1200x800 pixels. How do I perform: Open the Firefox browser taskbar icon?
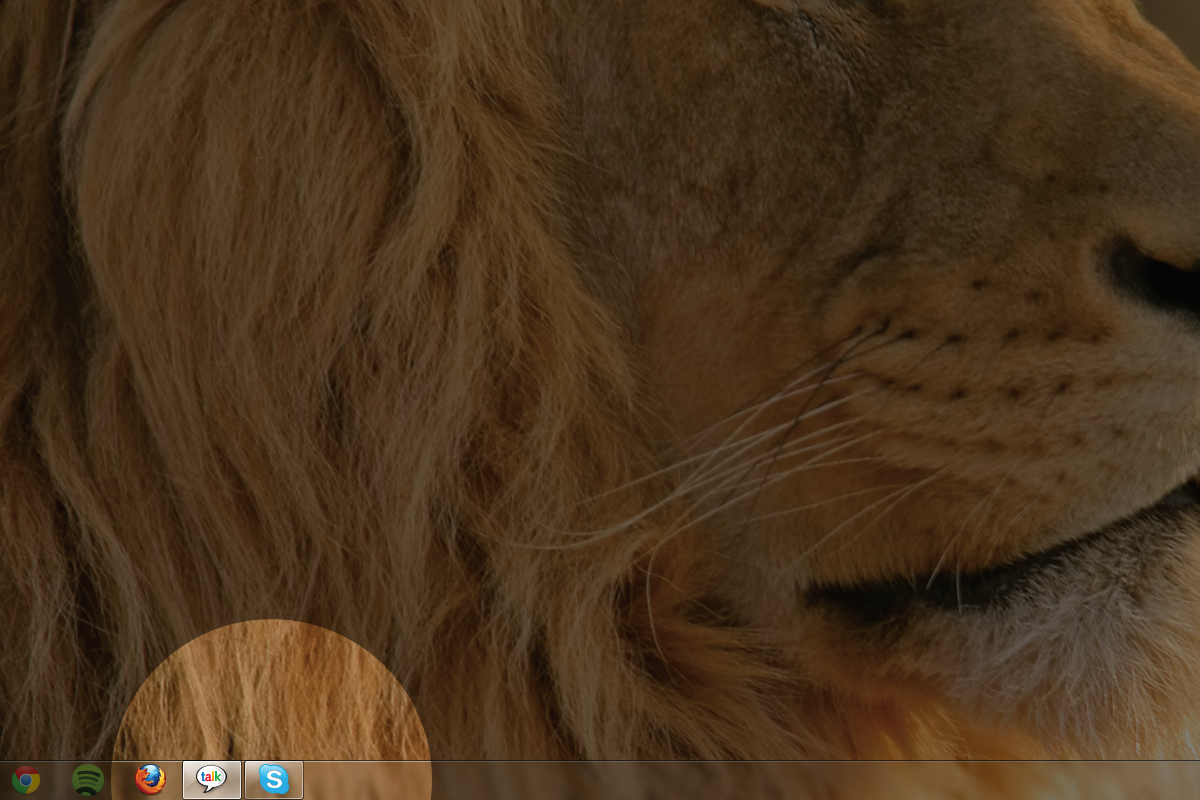[150, 780]
